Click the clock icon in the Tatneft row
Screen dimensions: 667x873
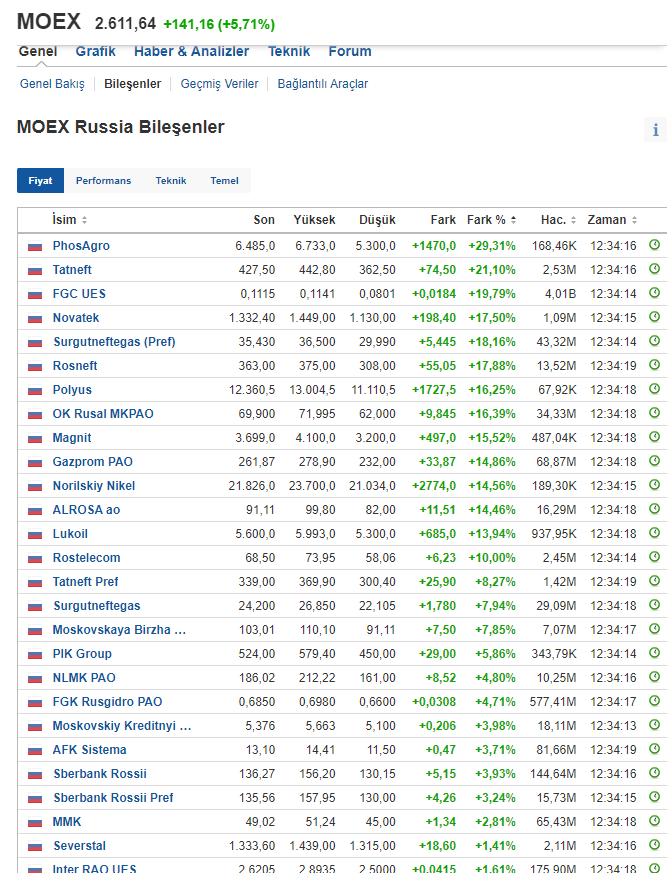[x=655, y=268]
